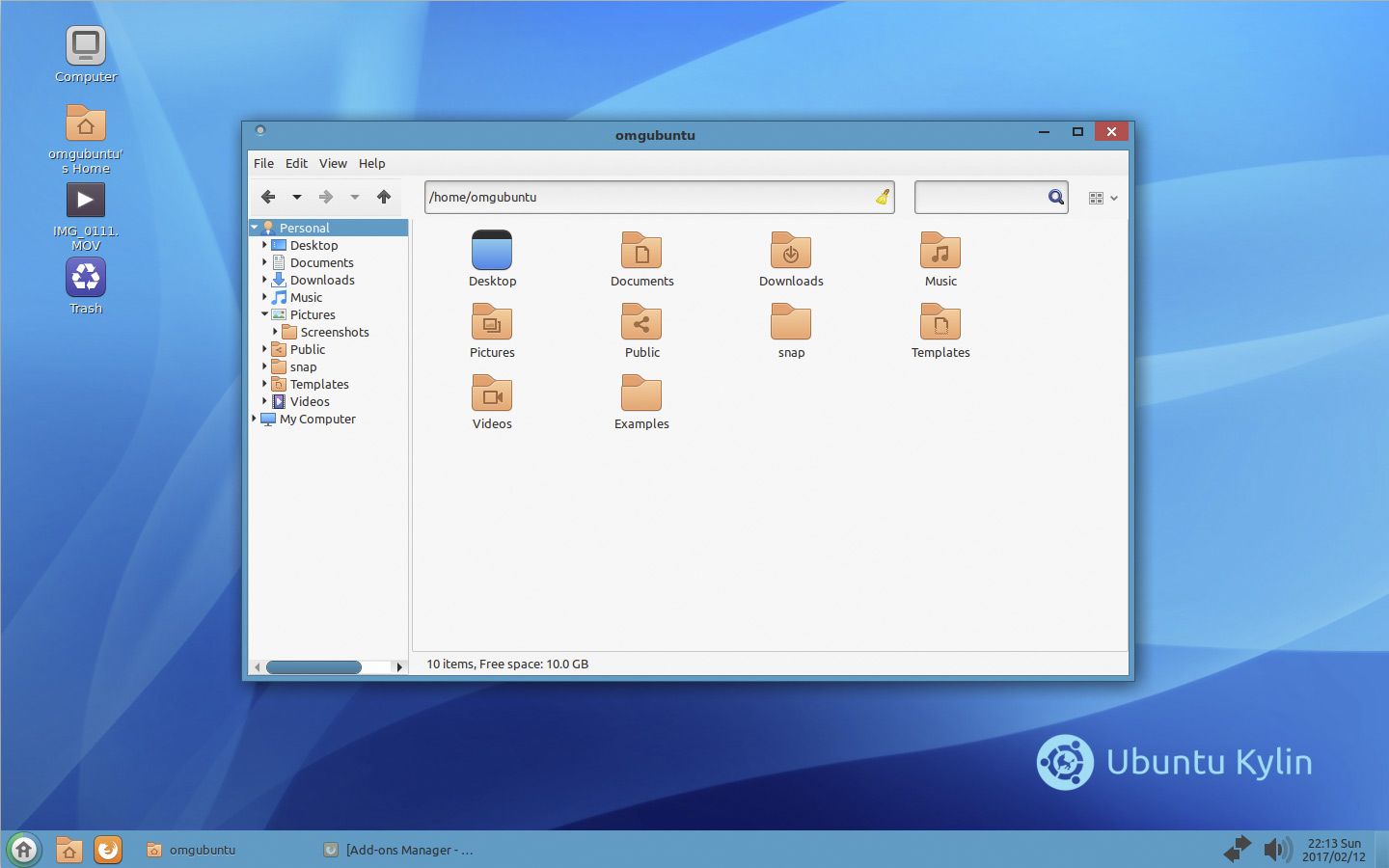Open the Videos folder icon
This screenshot has width=1389, height=868.
tap(492, 394)
